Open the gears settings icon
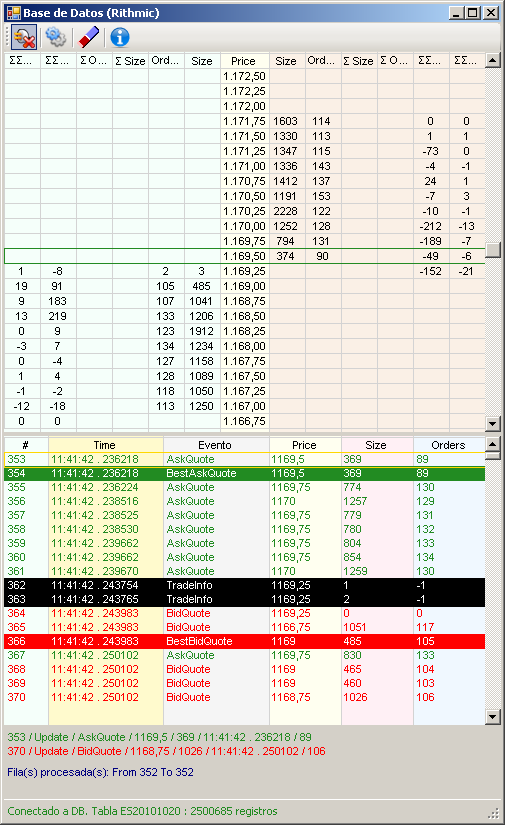This screenshot has height=825, width=505. (55, 37)
